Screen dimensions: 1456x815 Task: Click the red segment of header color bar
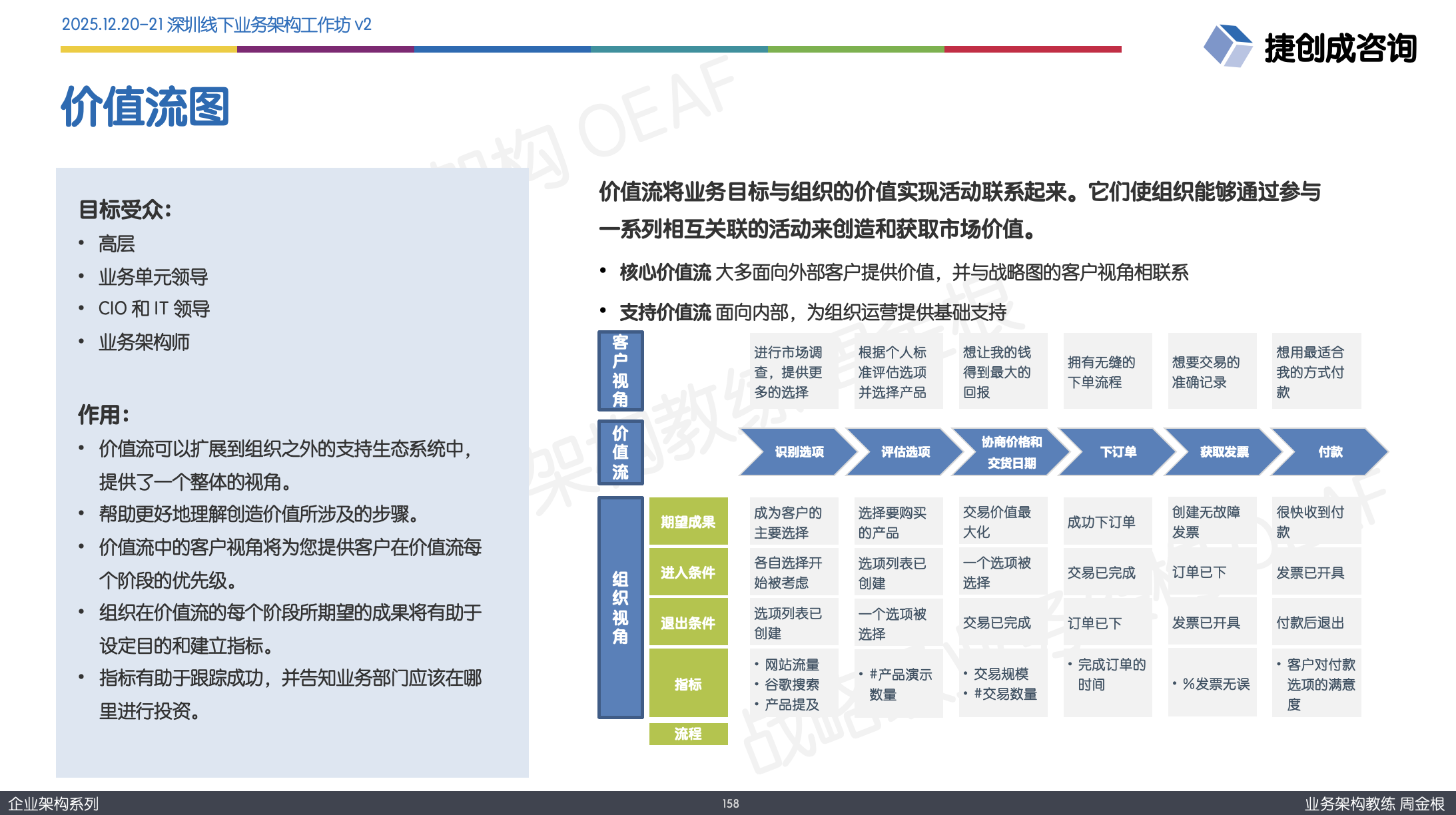click(1032, 49)
